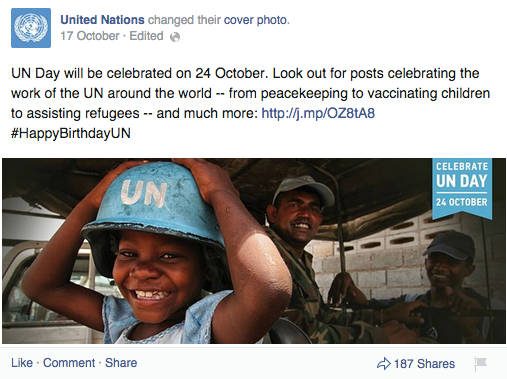Click the post text about UN Day
507x379 pixels.
pyautogui.click(x=251, y=103)
